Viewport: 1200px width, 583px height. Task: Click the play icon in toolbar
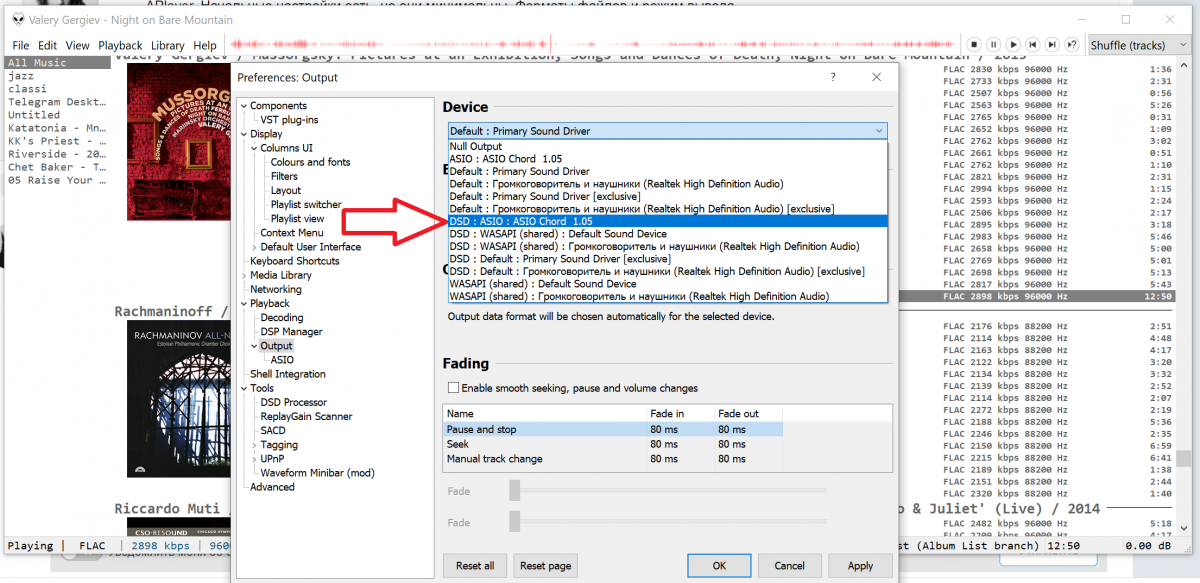pos(1013,45)
